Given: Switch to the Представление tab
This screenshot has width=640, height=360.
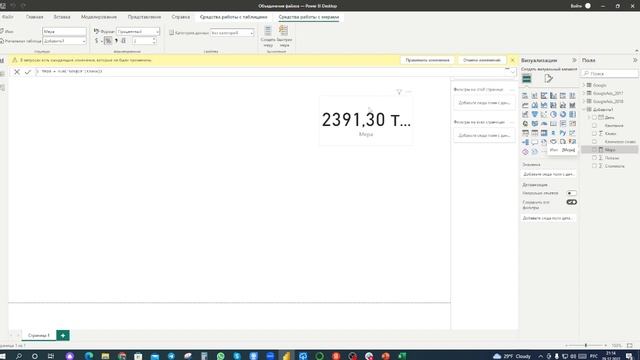Looking at the screenshot, I should point(144,17).
